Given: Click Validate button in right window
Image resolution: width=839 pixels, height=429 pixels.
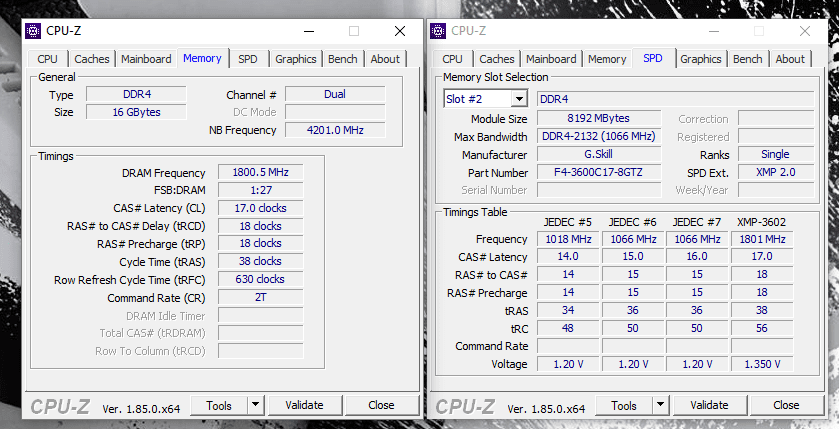Looking at the screenshot, I should point(709,405).
